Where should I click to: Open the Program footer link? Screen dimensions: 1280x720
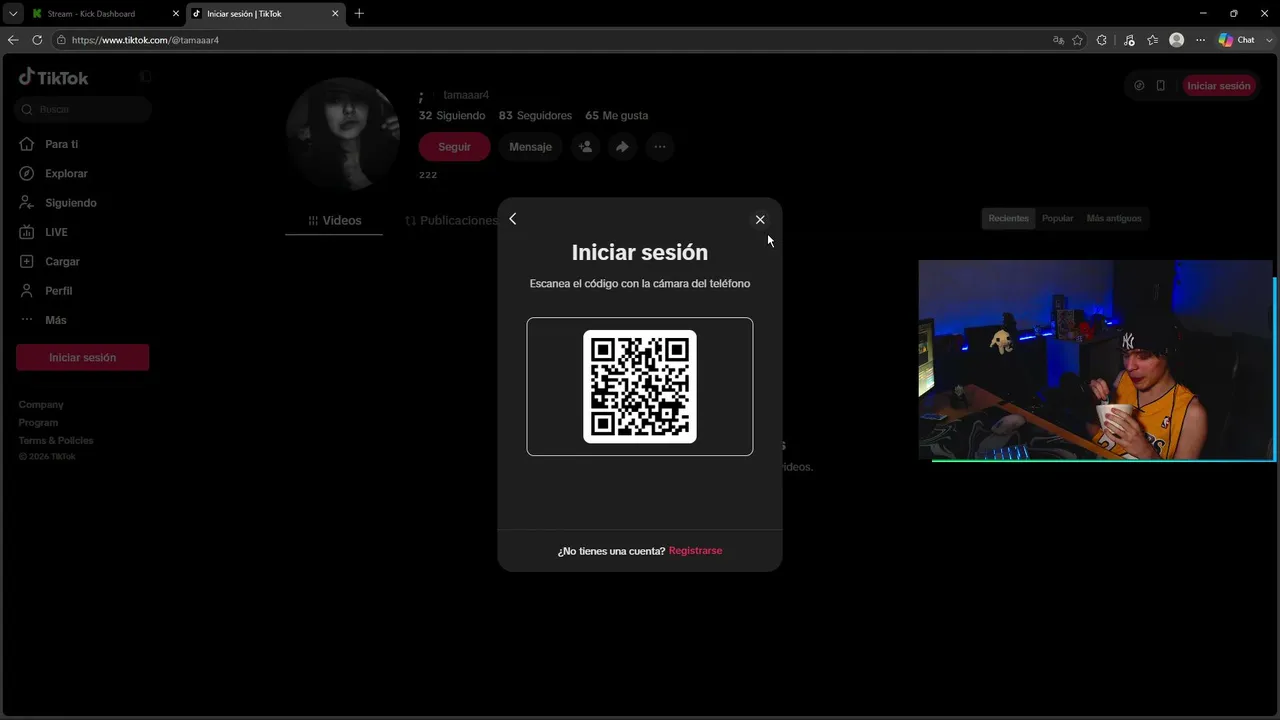(x=38, y=423)
